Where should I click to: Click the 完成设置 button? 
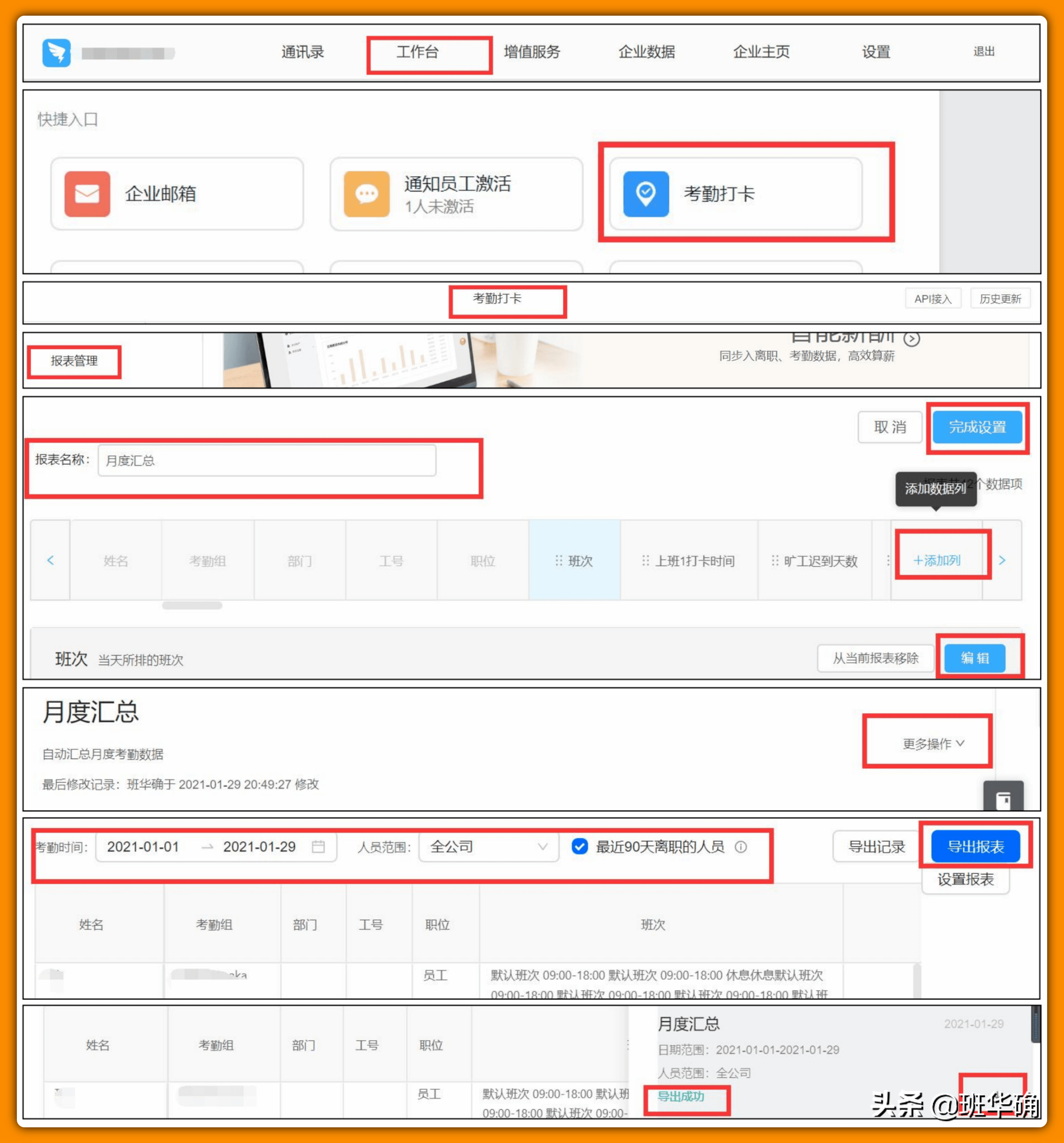977,427
